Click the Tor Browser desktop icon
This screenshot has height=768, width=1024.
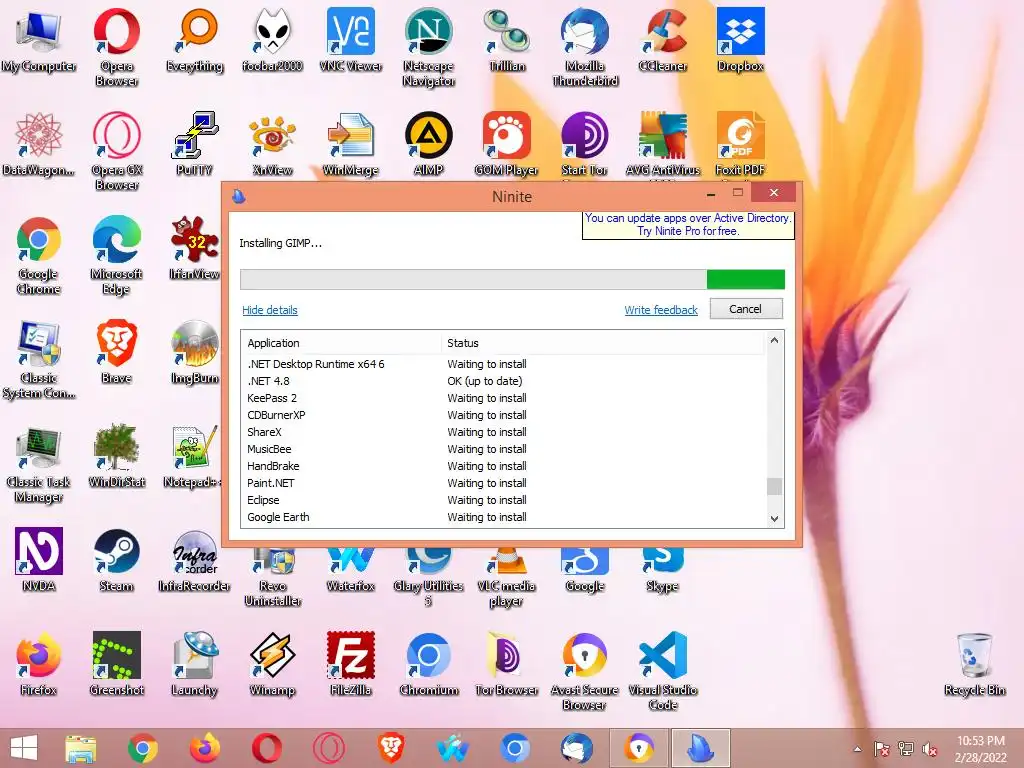tap(507, 664)
